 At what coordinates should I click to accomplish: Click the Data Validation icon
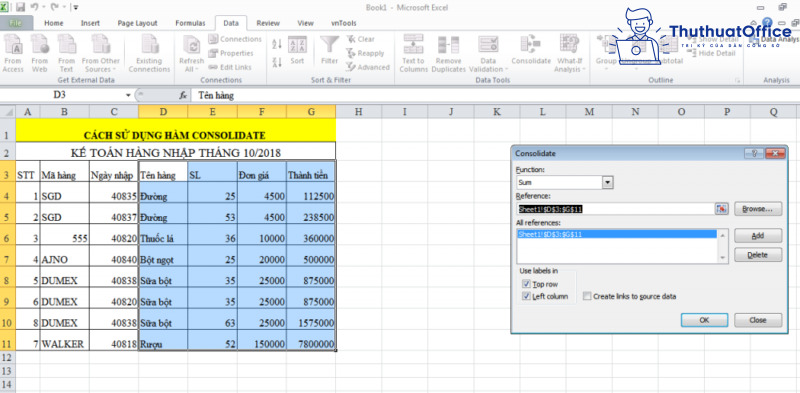(488, 45)
